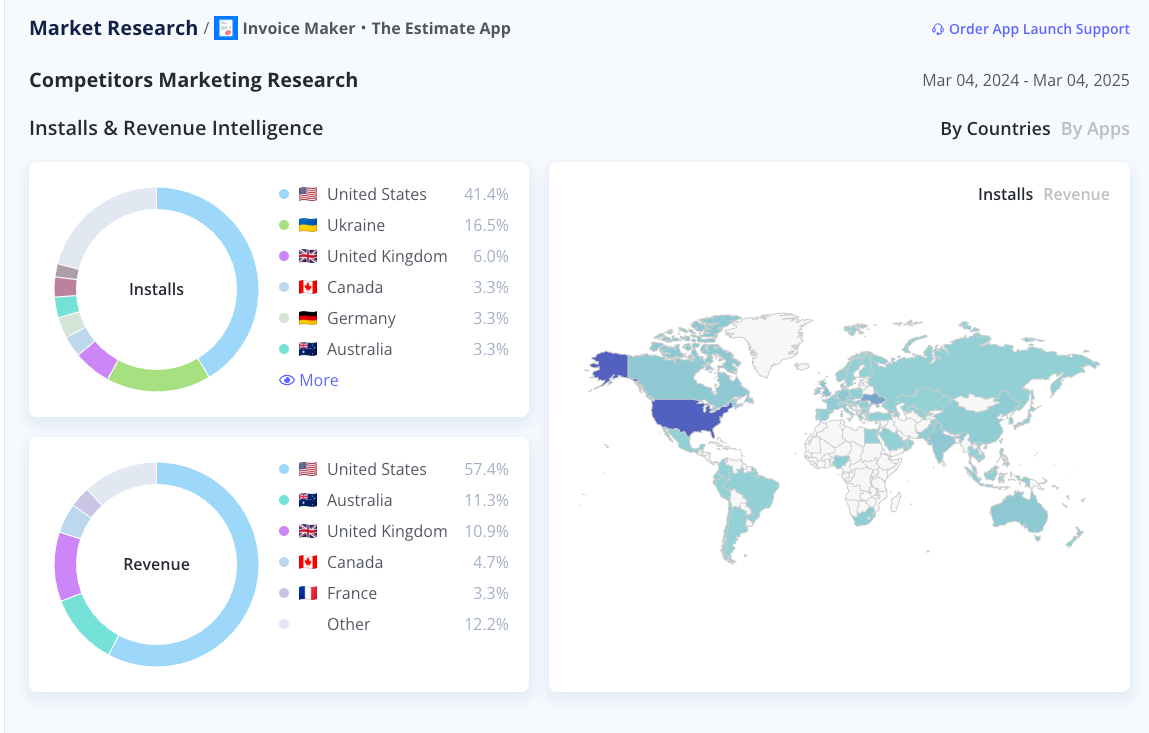1149x733 pixels.
Task: Click the Germany row label
Action: pos(361,319)
